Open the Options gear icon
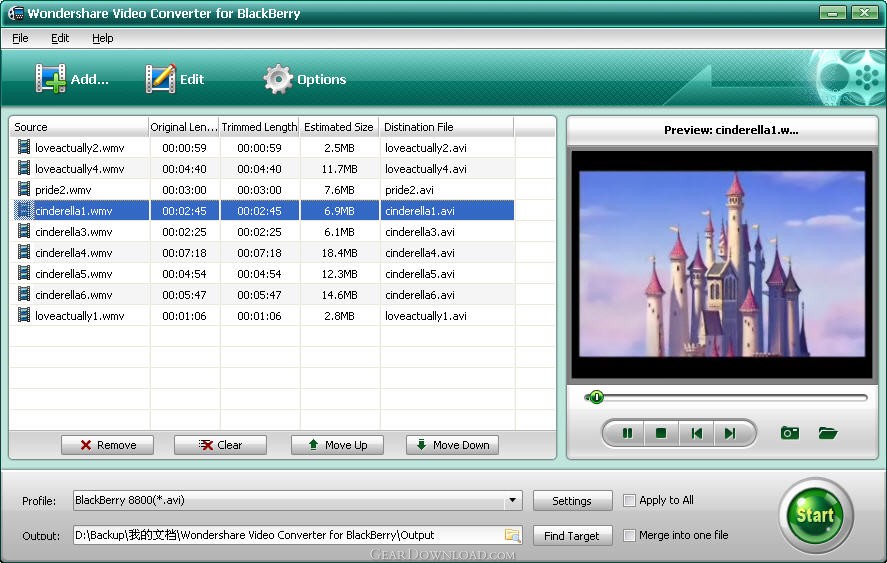Screen dimensions: 887x563 point(278,79)
